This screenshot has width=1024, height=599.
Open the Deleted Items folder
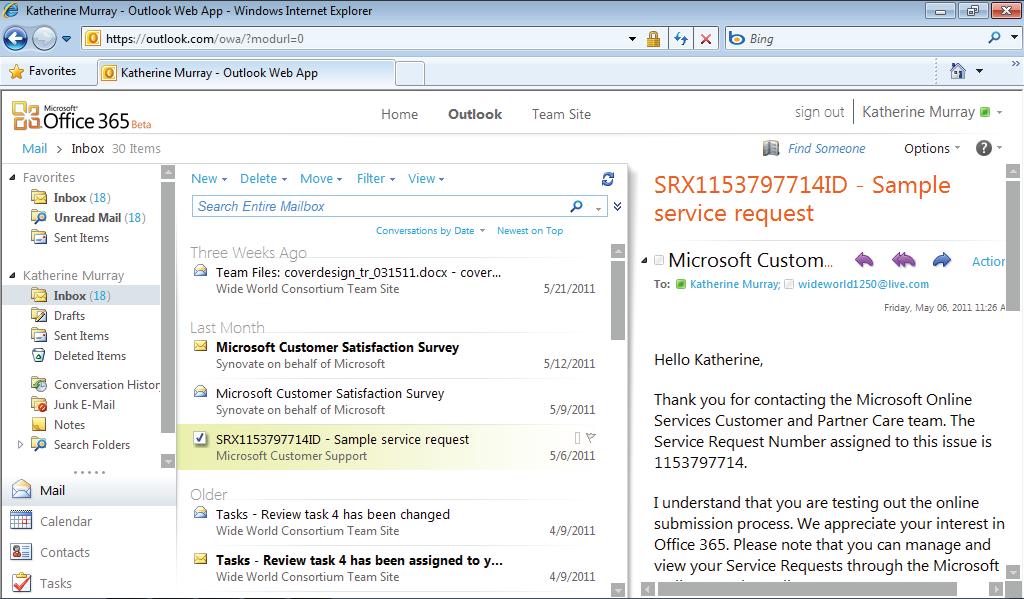(89, 355)
